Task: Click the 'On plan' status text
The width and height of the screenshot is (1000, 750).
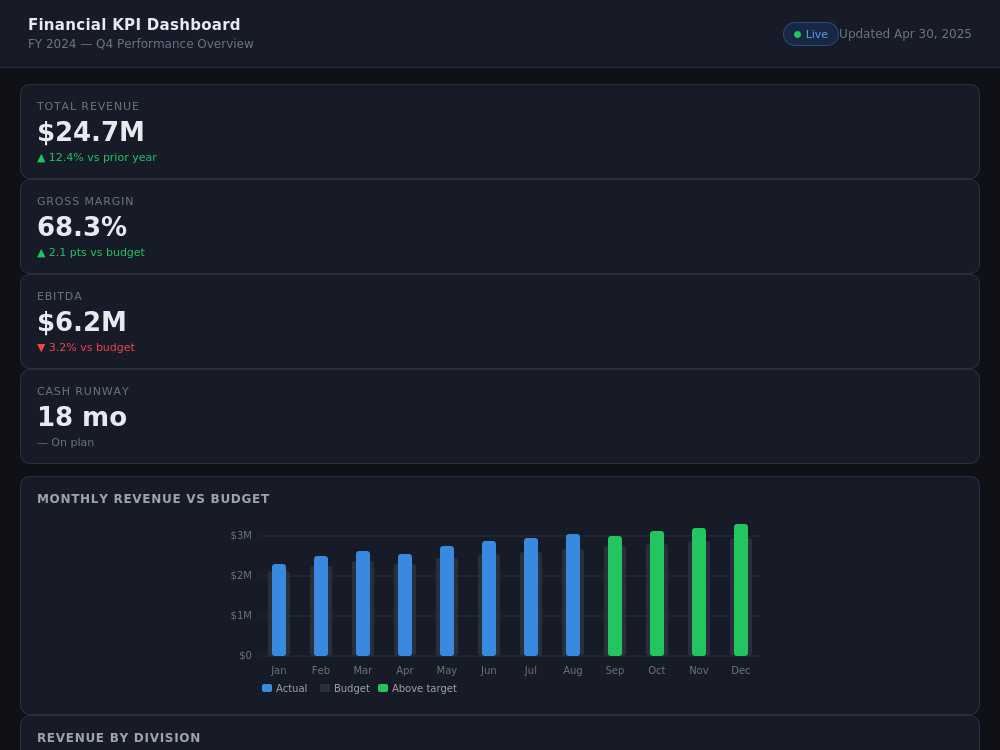Action: pos(72,443)
